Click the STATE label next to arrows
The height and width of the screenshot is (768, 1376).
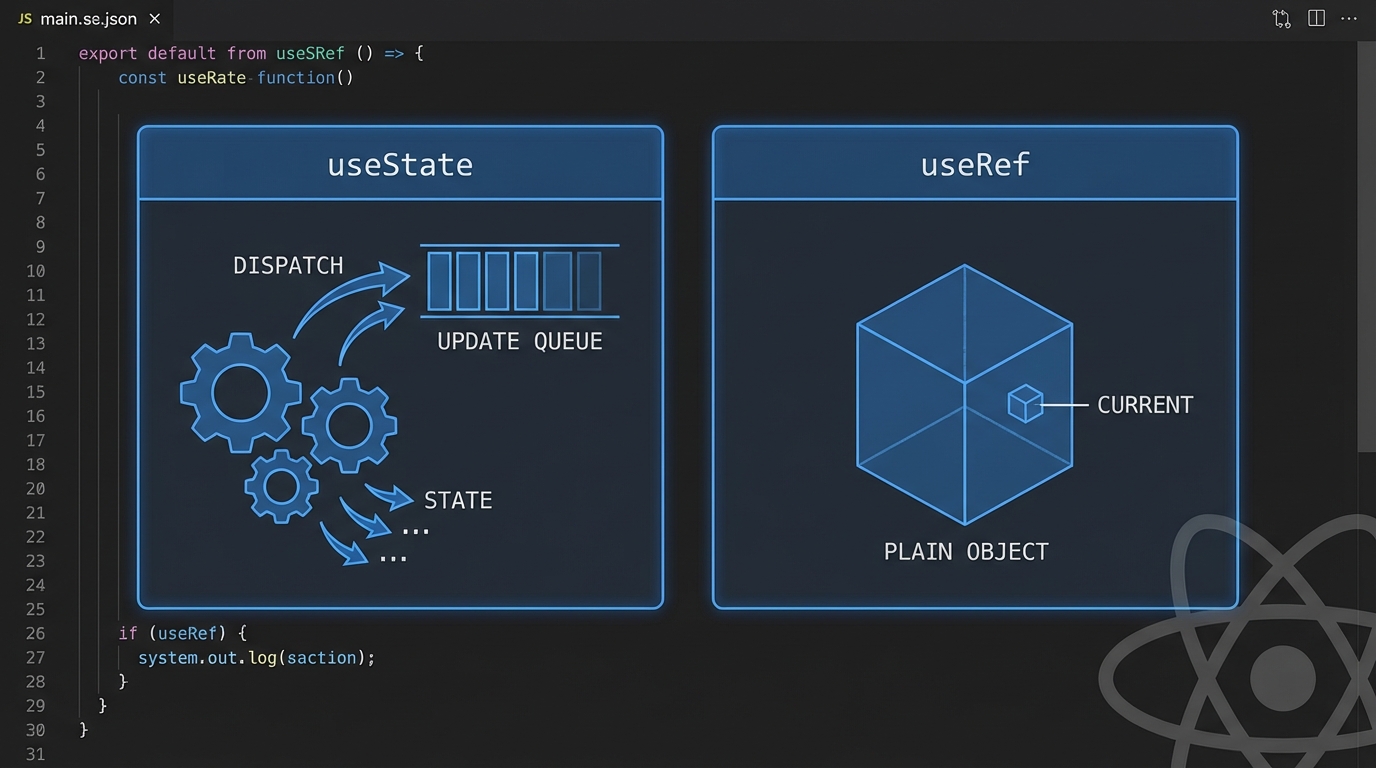click(x=458, y=500)
